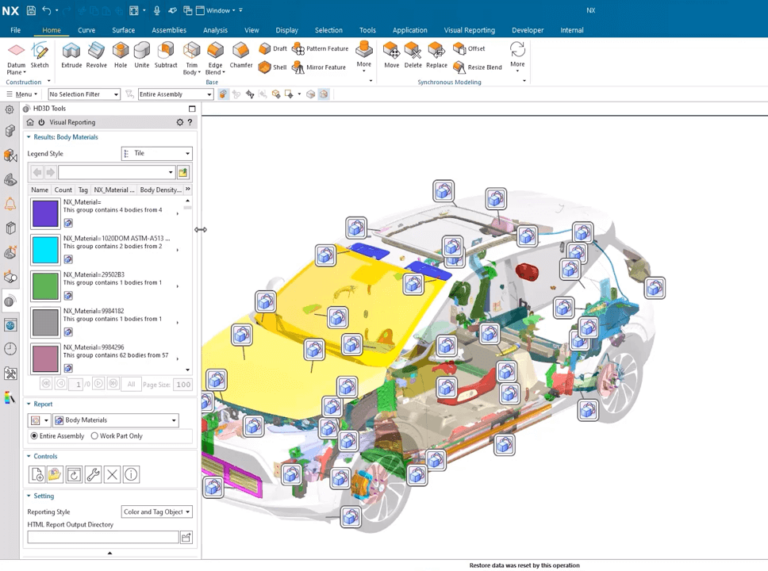Click the Save icon in title bar
768x571 pixels.
(31, 10)
